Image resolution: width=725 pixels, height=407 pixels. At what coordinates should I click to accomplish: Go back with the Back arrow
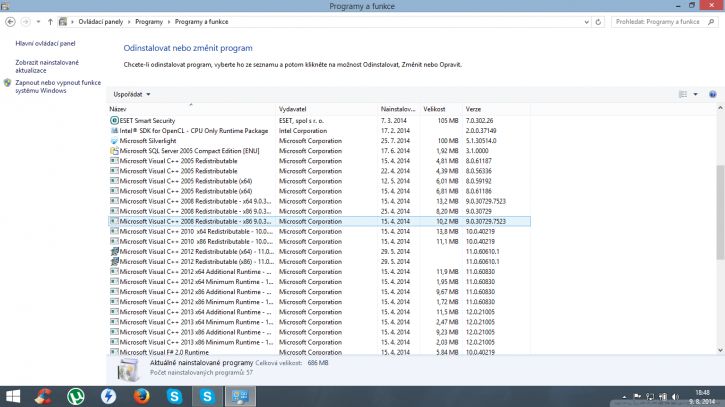(x=10, y=22)
